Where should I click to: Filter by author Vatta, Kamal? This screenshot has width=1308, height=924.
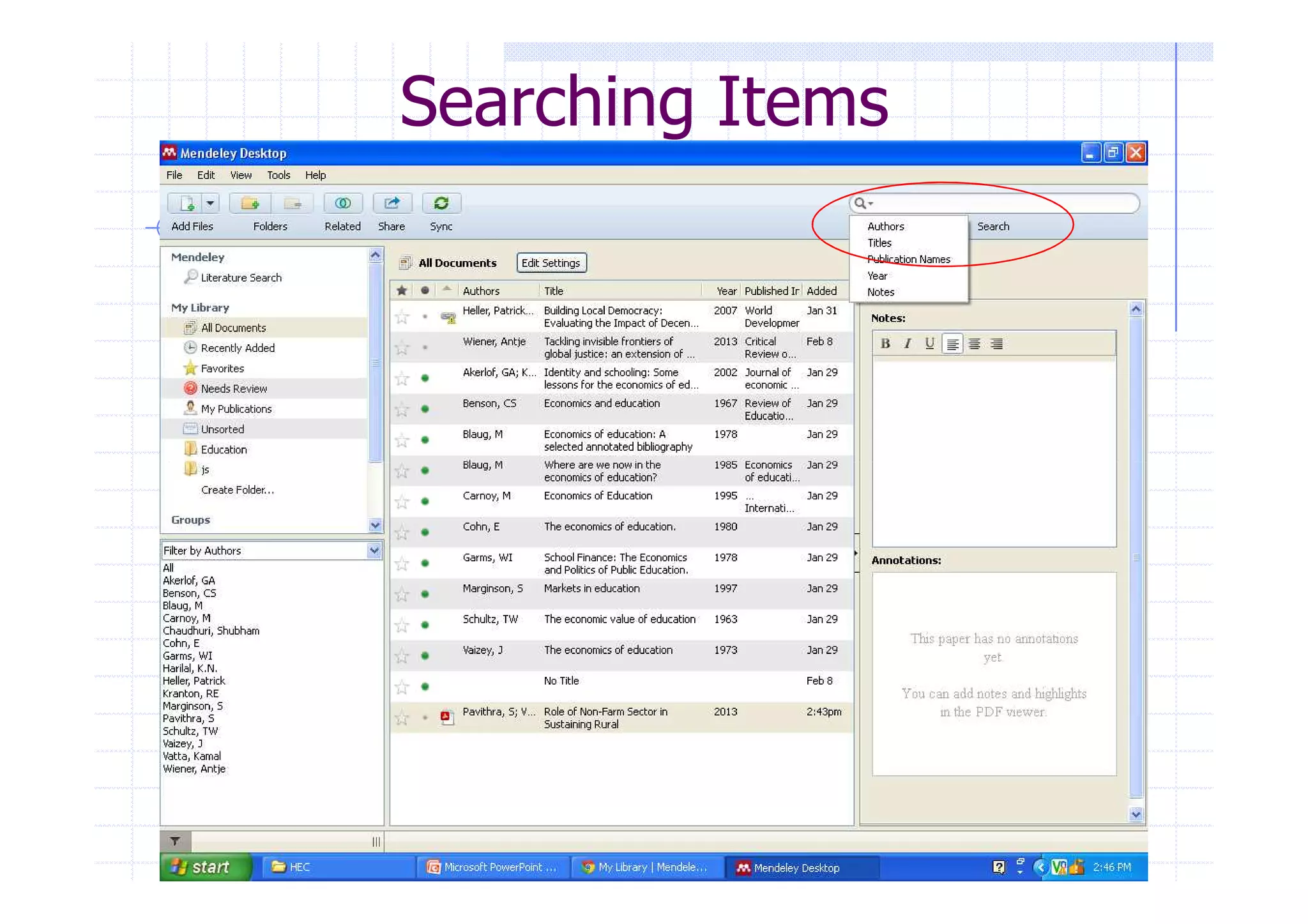[x=192, y=756]
